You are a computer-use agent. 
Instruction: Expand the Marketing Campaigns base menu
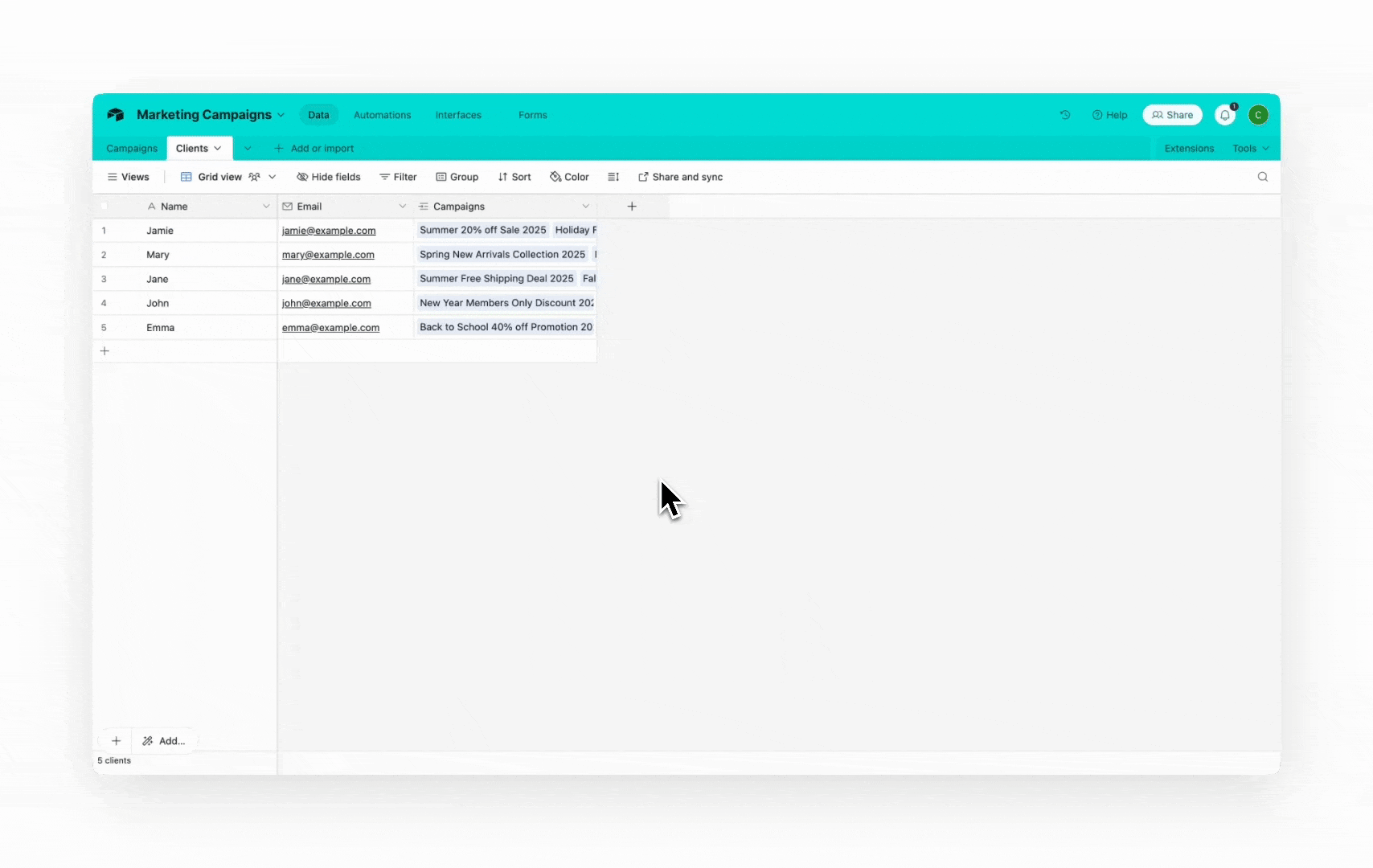coord(281,115)
